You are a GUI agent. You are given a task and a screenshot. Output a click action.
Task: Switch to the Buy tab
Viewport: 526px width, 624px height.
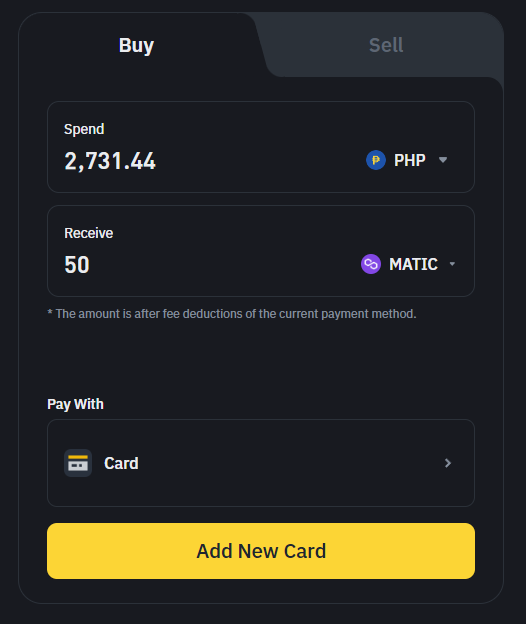[x=136, y=45]
